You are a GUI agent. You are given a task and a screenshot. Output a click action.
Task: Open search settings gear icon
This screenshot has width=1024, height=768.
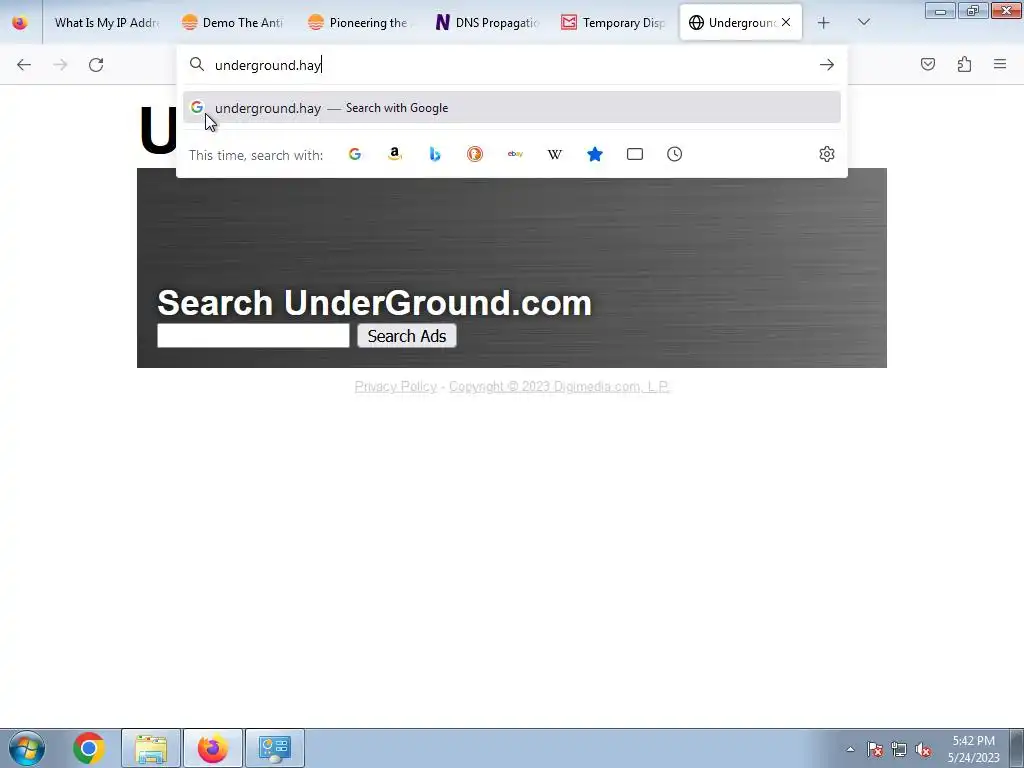[x=827, y=154]
